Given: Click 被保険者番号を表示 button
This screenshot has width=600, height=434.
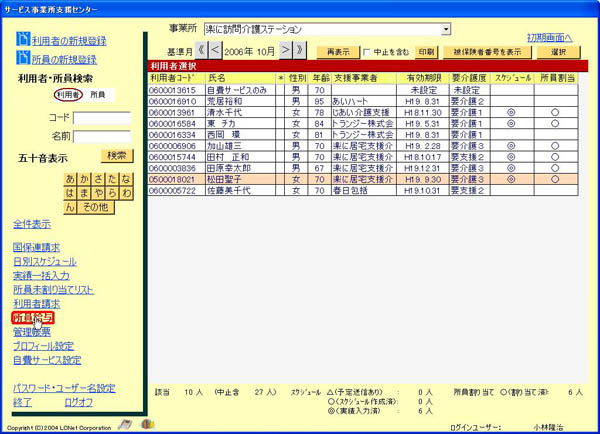Looking at the screenshot, I should coord(487,52).
